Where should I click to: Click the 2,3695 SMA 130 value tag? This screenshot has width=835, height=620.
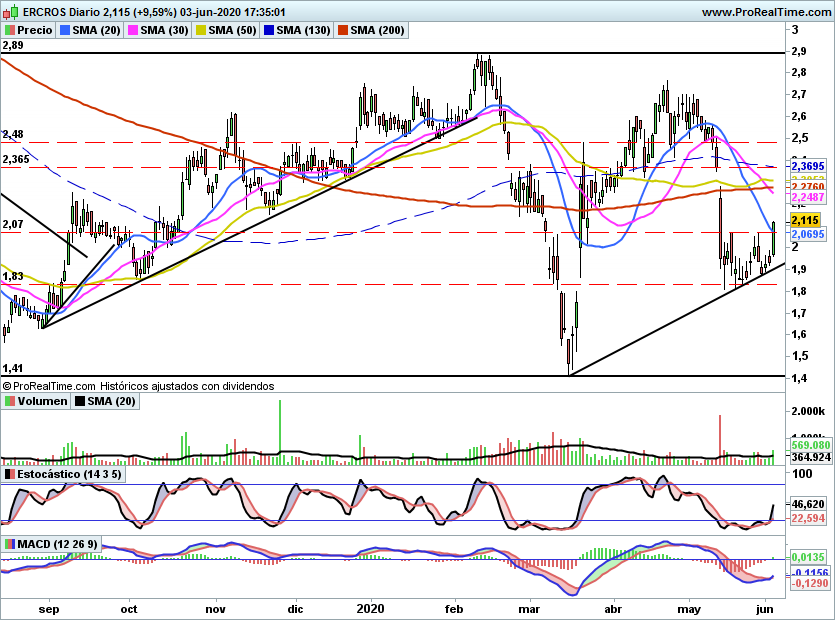pos(808,166)
